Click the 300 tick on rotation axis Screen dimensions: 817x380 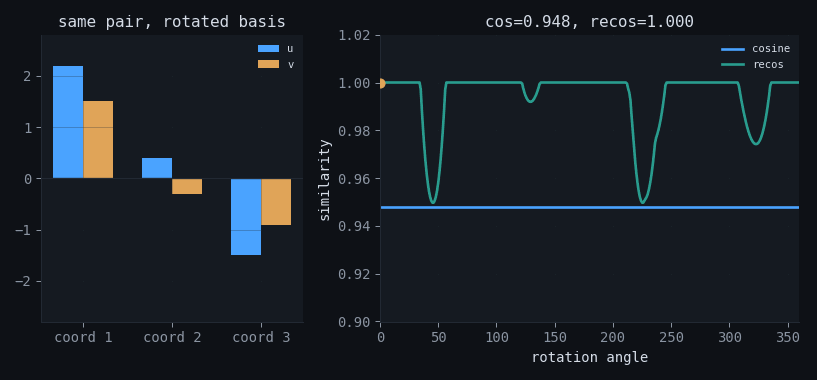click(729, 338)
